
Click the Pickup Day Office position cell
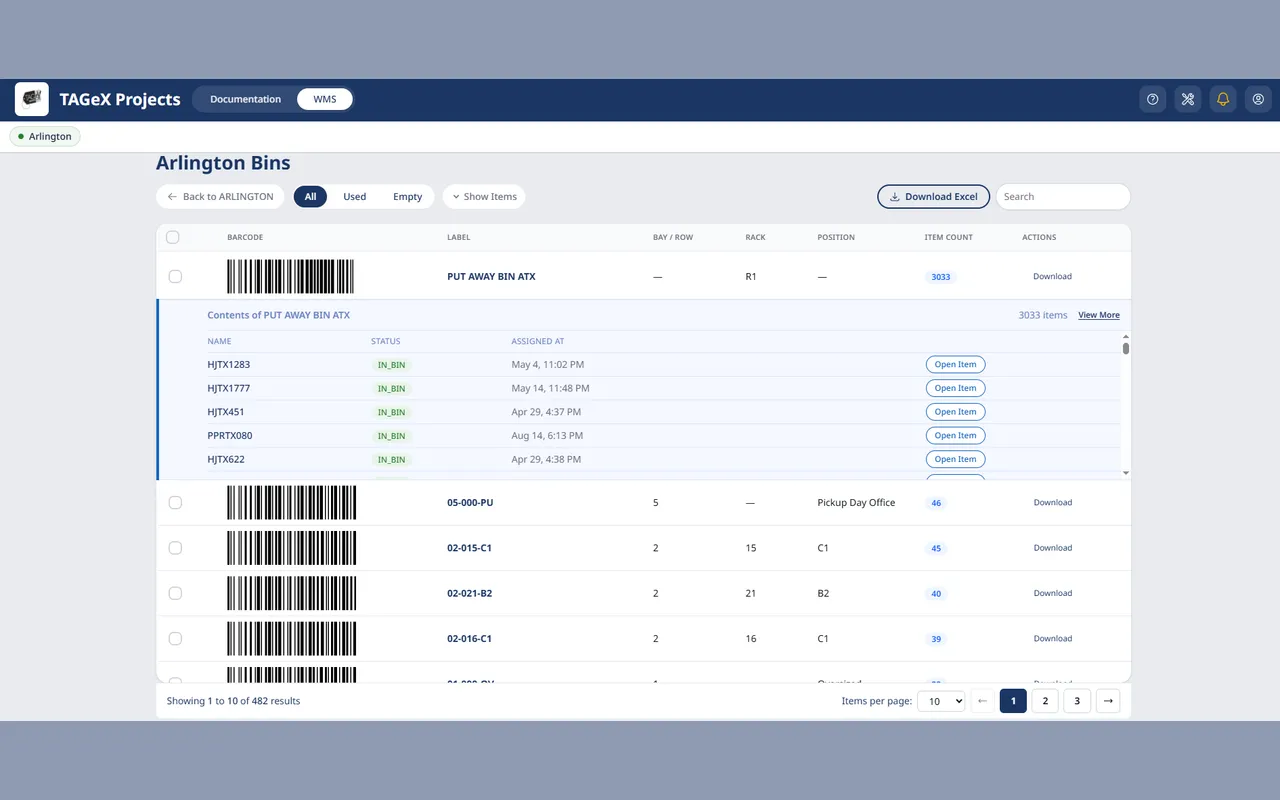click(x=856, y=503)
